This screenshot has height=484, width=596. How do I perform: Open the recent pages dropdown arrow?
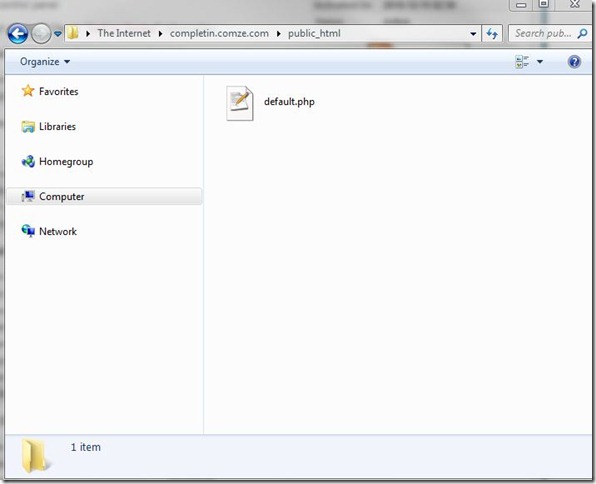(x=58, y=34)
